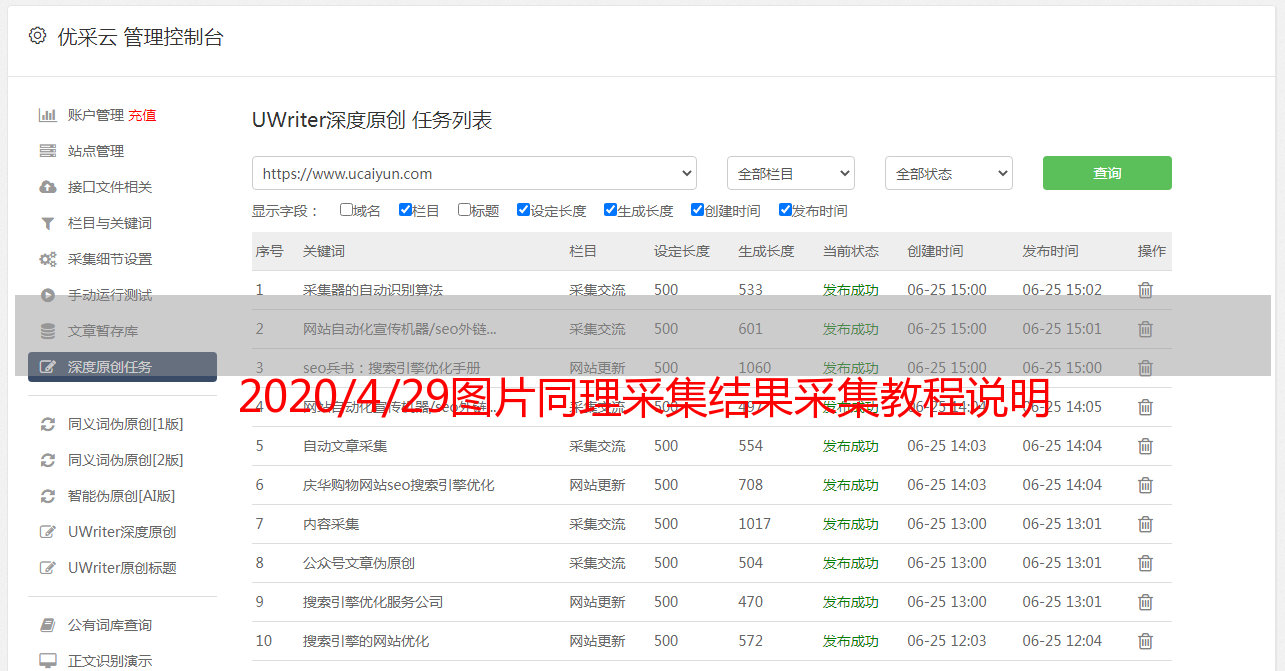Open the 全部栏目 dropdown
The height and width of the screenshot is (671, 1285).
(791, 173)
